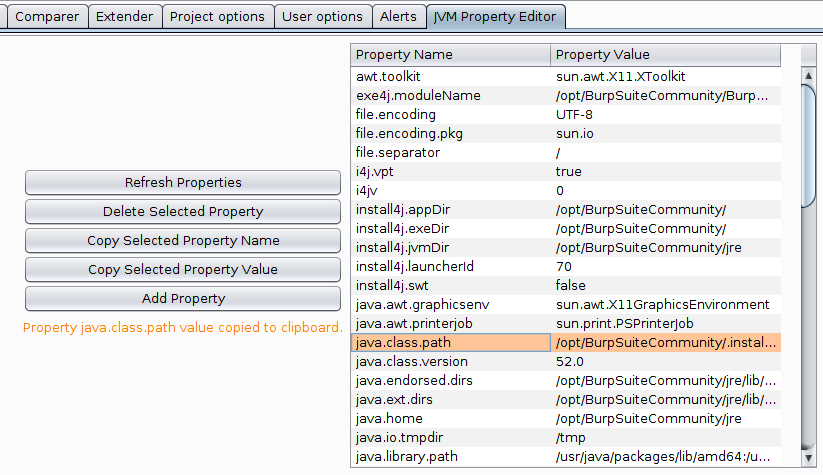Click the value 70 for launcherId
Screen dimensions: 823x475
(666, 267)
